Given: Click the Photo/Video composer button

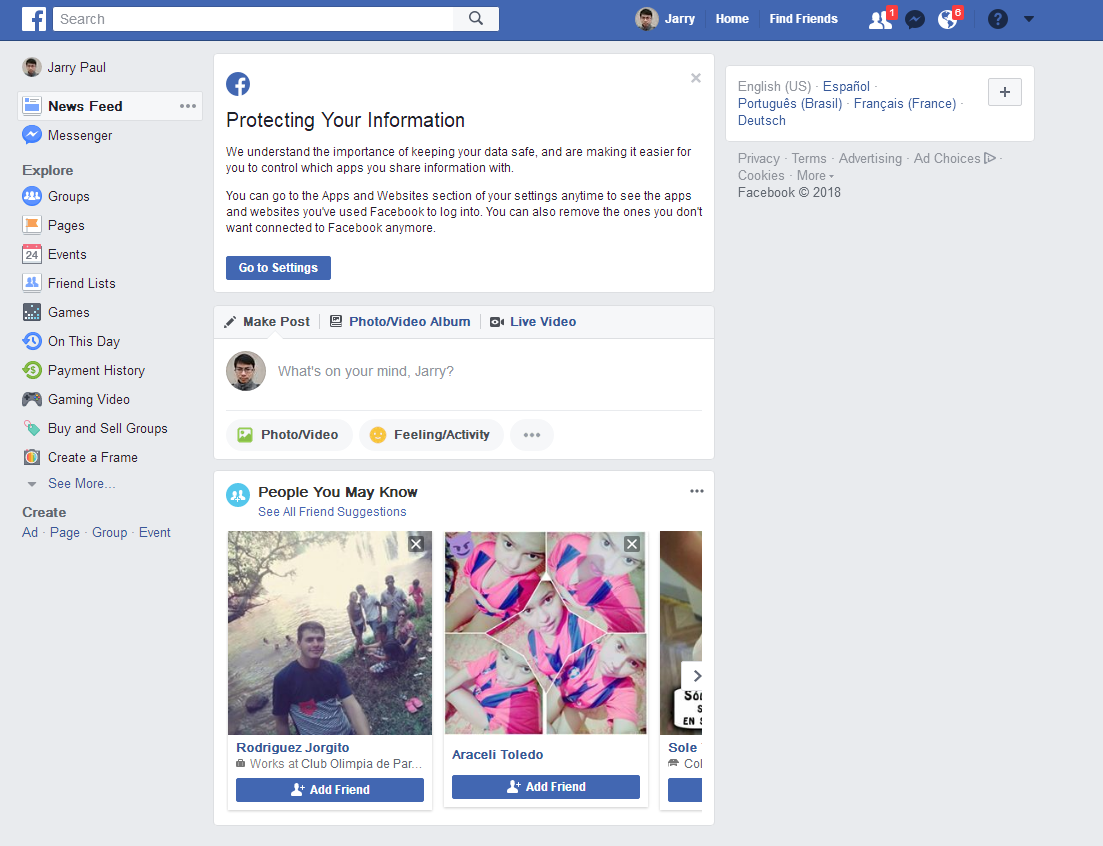Looking at the screenshot, I should [288, 435].
